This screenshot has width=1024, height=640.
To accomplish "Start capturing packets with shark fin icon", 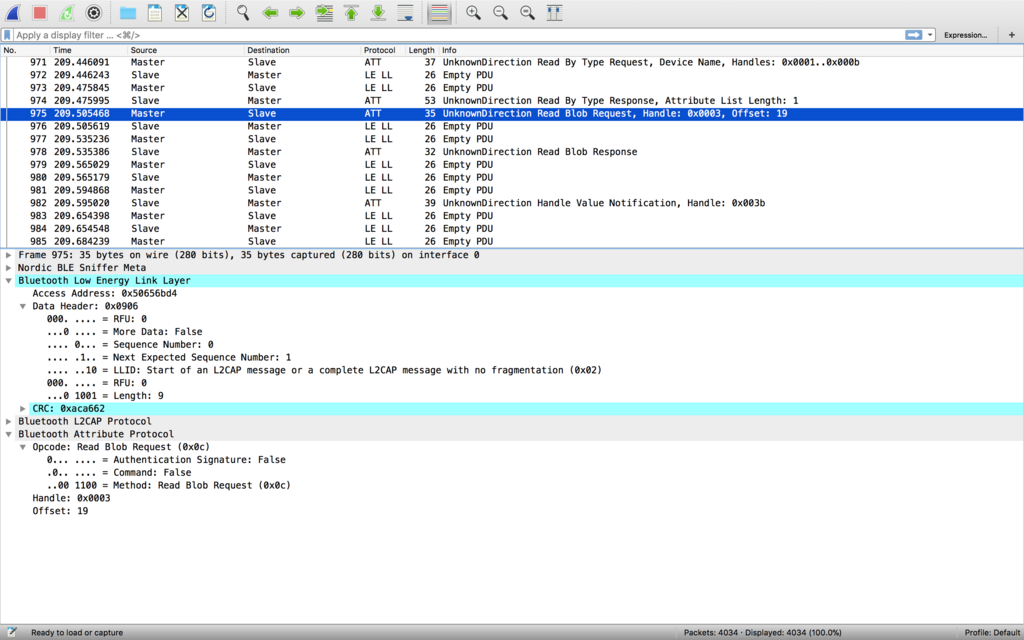I will (13, 12).
